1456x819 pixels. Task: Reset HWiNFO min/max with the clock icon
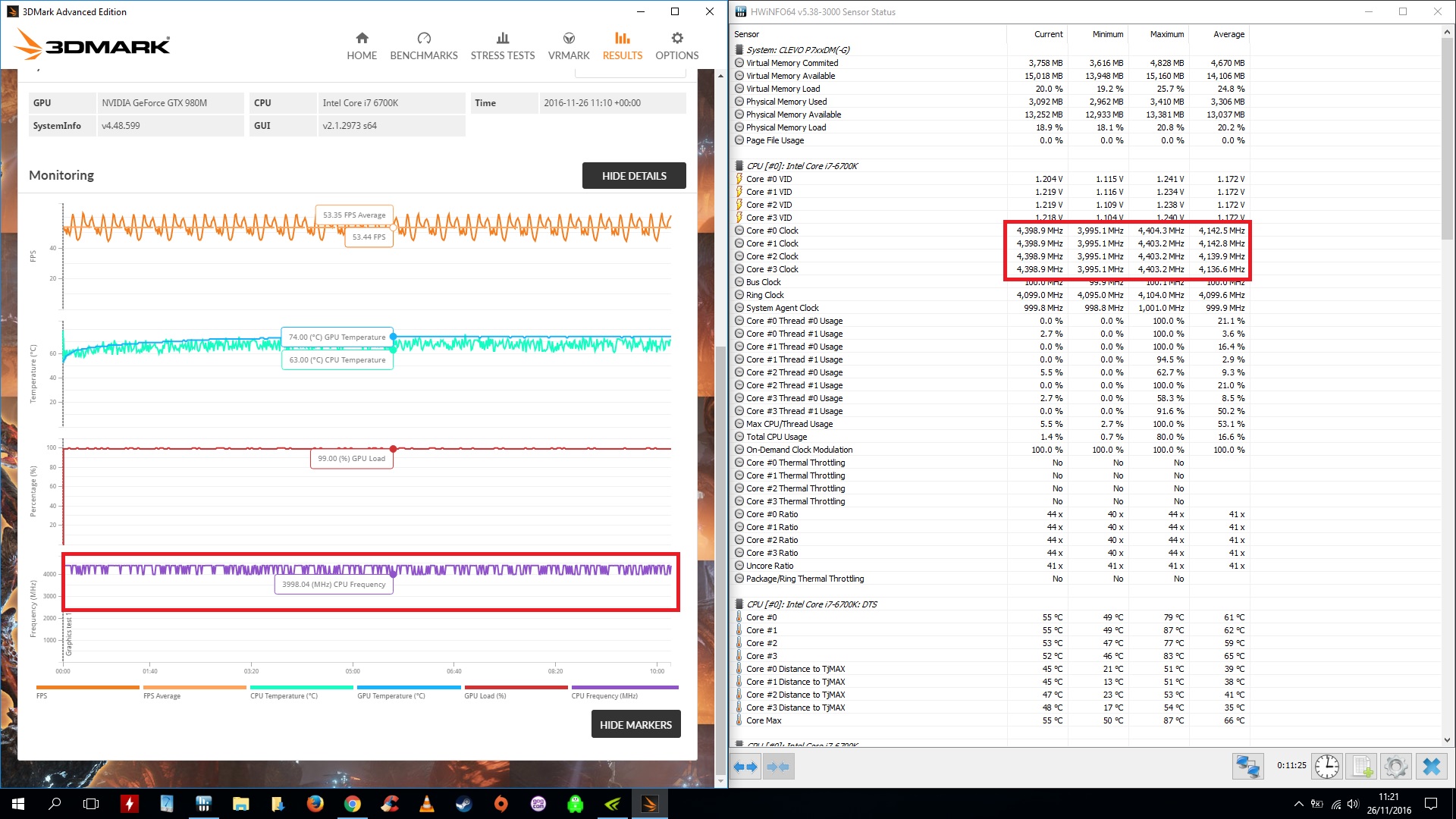pyautogui.click(x=1326, y=766)
